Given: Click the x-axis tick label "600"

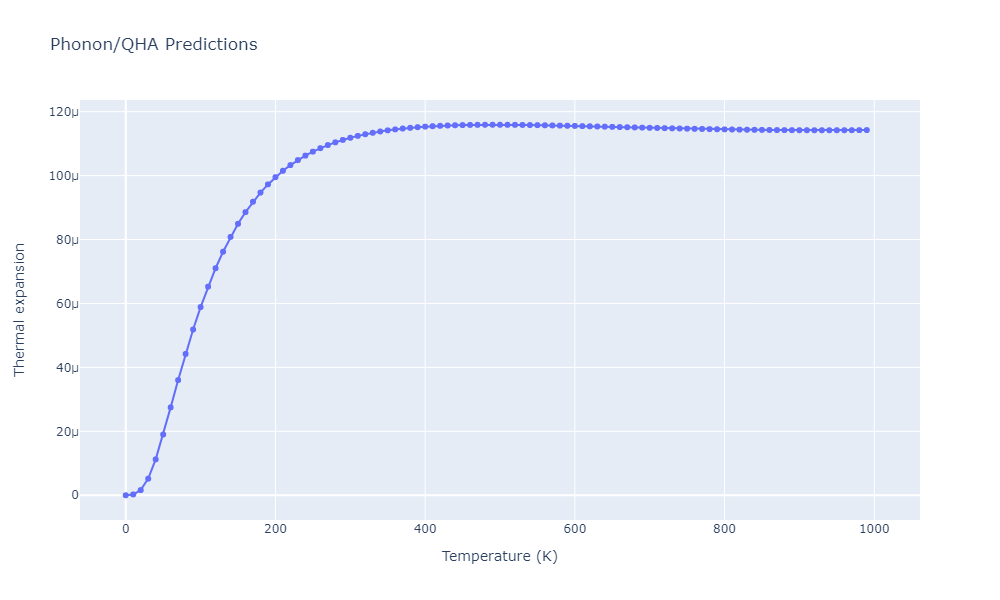Looking at the screenshot, I should pyautogui.click(x=575, y=529).
